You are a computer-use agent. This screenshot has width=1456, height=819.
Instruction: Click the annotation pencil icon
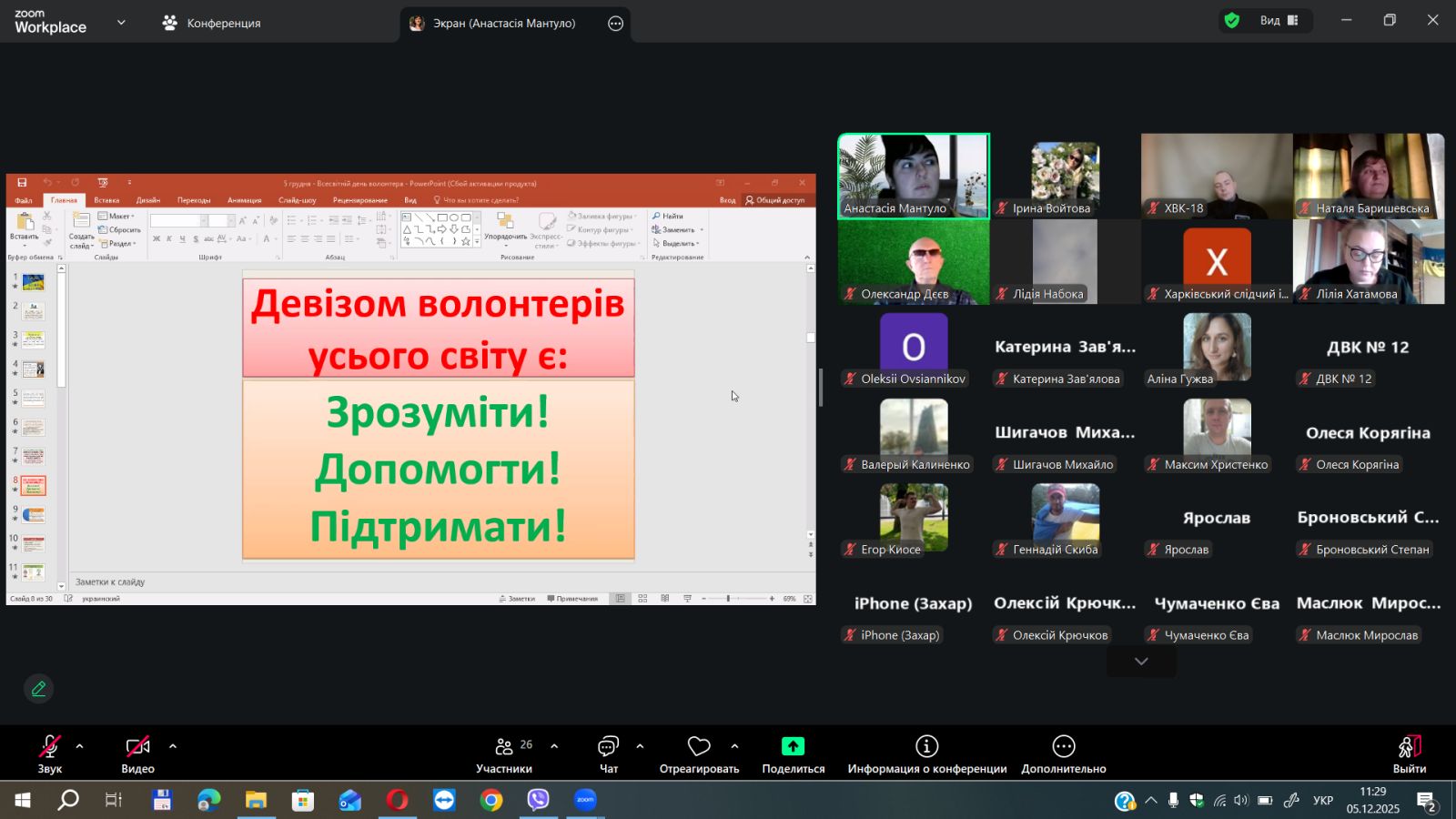(38, 689)
